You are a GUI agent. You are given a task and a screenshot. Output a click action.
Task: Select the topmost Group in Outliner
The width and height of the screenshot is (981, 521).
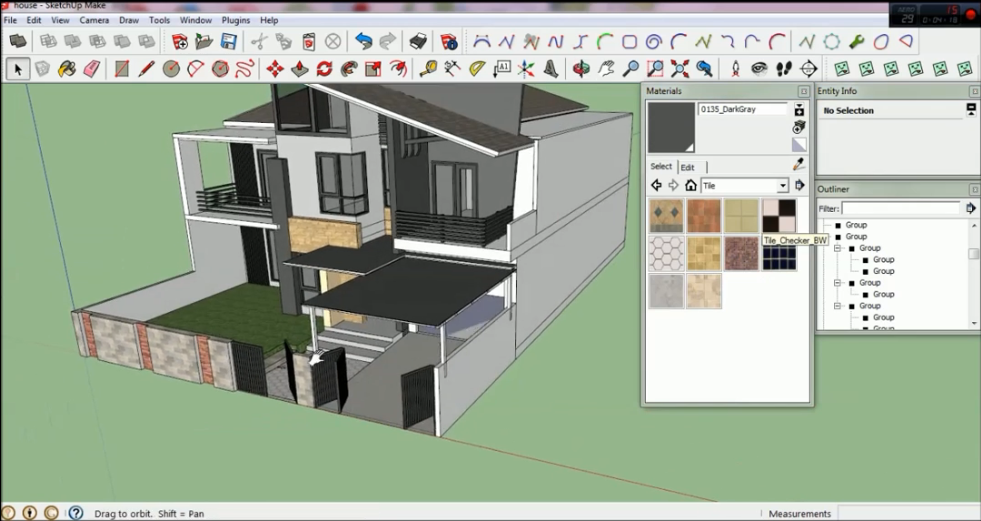coord(856,225)
